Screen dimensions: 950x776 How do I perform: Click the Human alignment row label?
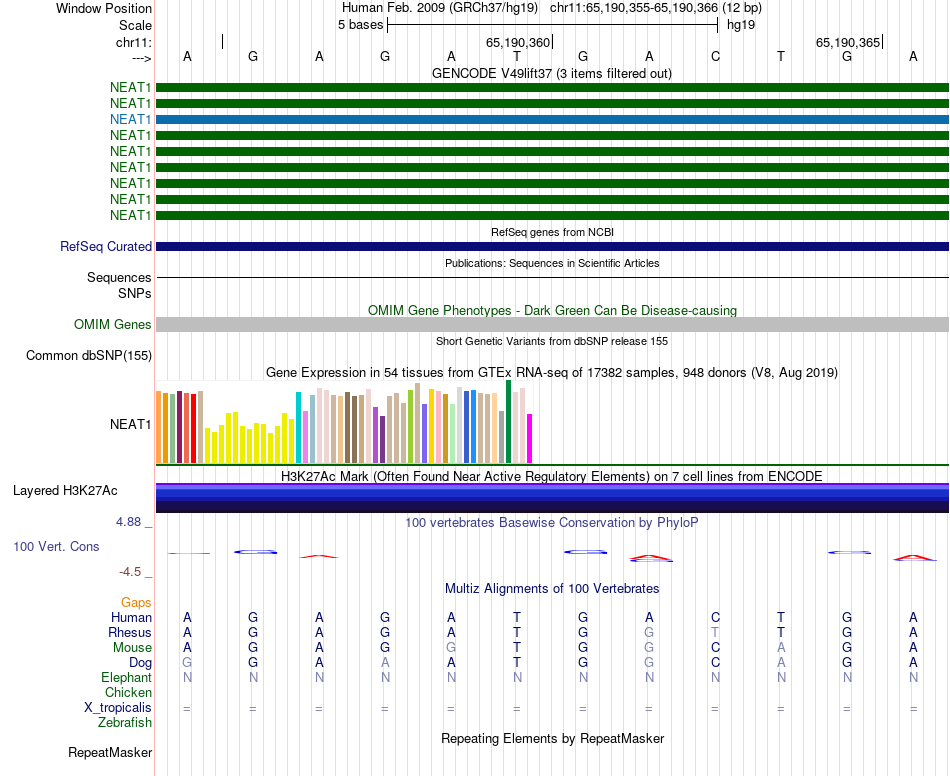click(131, 617)
